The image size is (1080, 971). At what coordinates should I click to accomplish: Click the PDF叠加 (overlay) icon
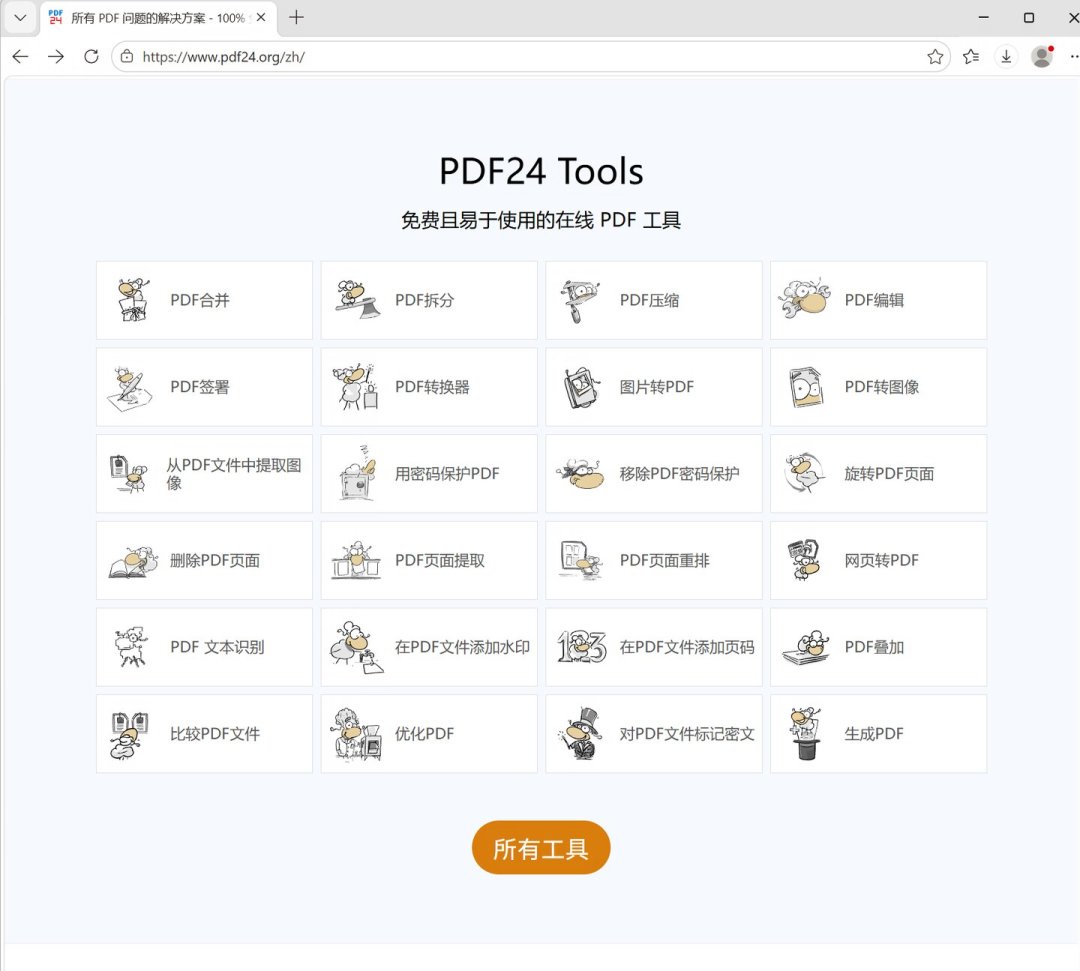click(x=805, y=648)
